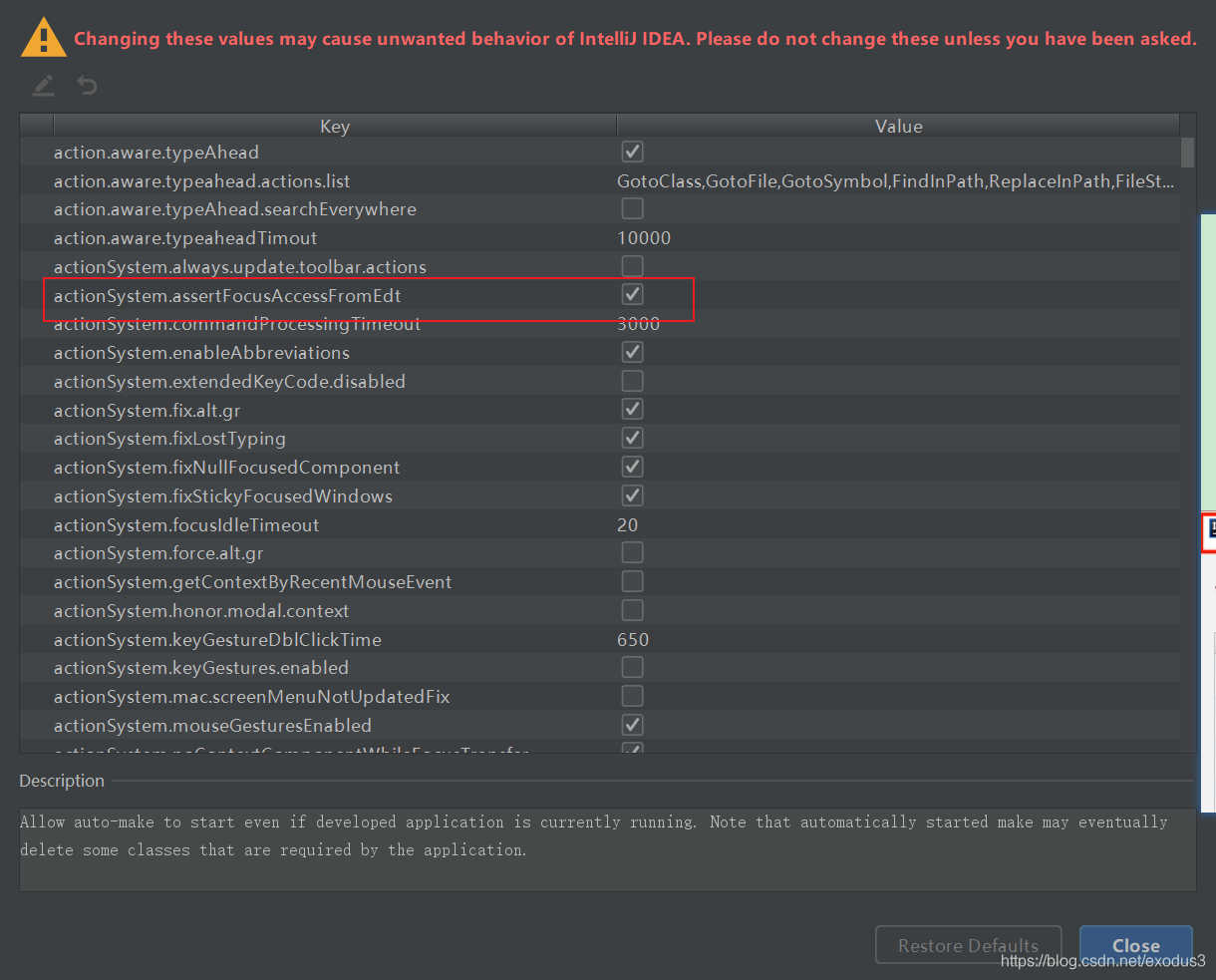Click the edit pencil icon
The image size is (1216, 980).
(x=43, y=86)
